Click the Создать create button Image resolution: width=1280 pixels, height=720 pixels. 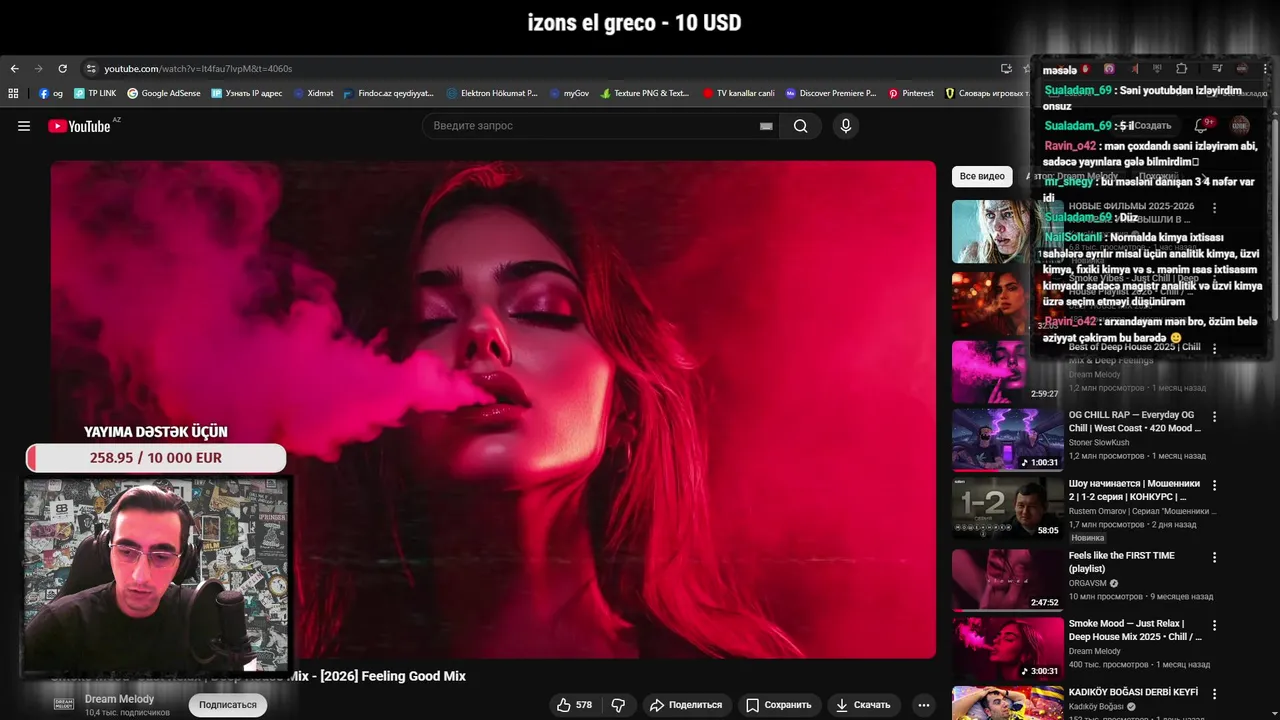coord(1148,126)
